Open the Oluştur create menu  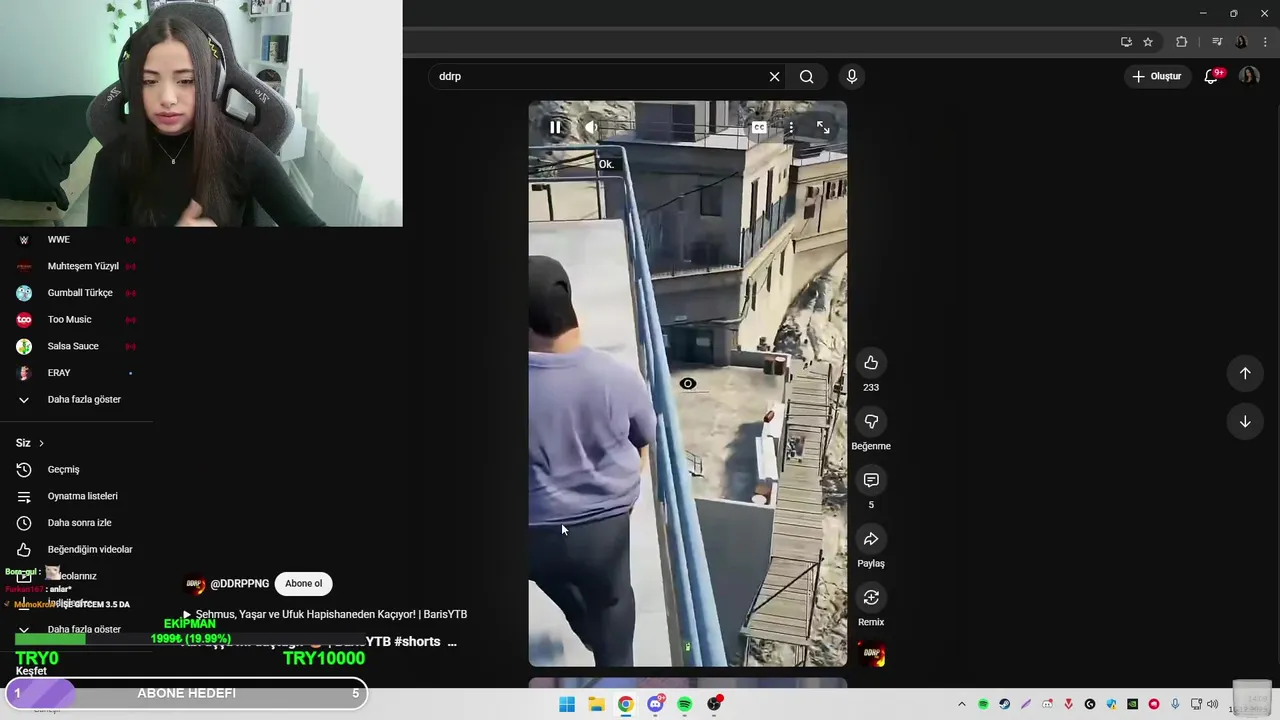click(1157, 76)
